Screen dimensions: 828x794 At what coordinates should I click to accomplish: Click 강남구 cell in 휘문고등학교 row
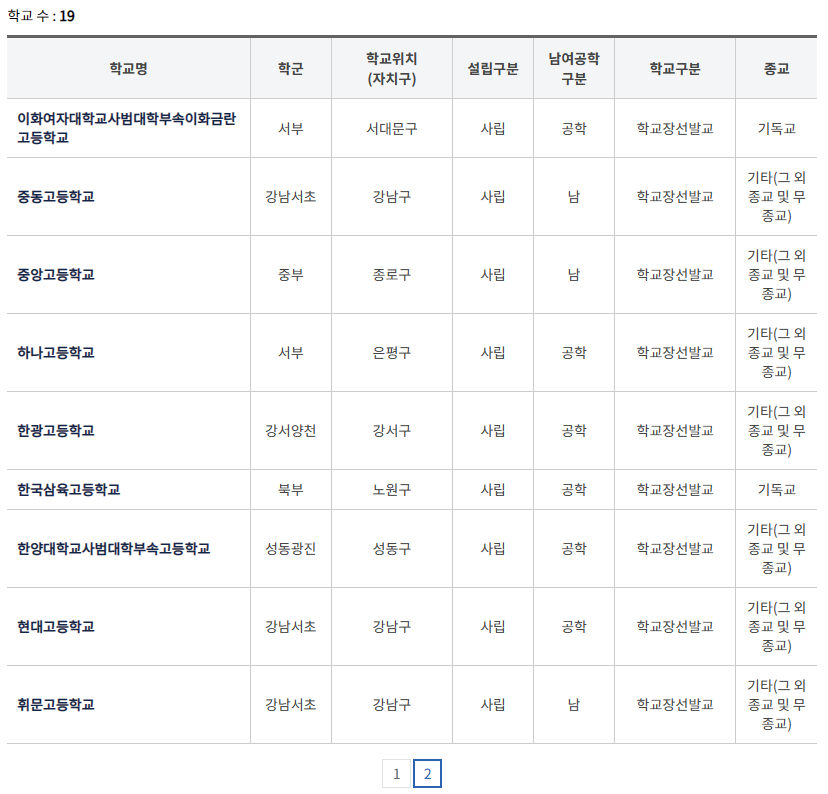click(392, 705)
